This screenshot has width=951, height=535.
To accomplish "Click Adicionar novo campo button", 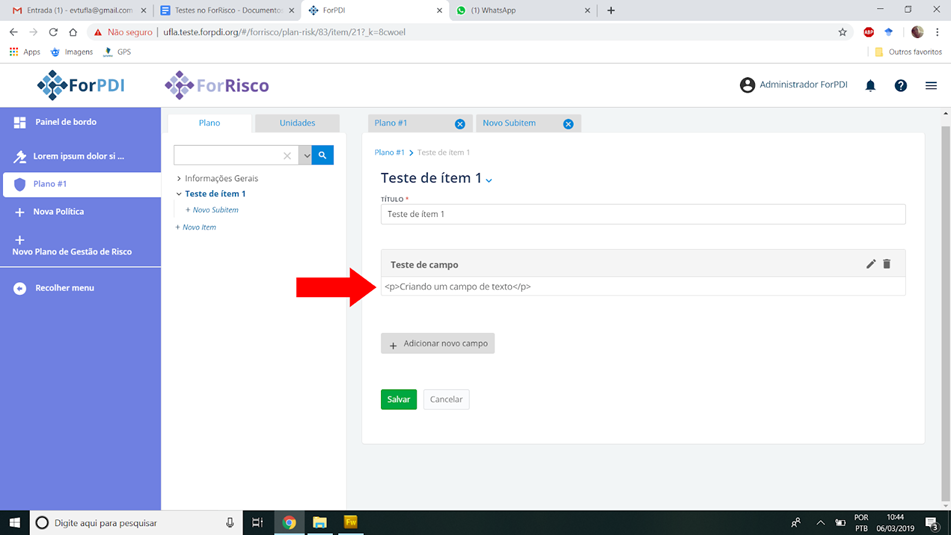I will pyautogui.click(x=437, y=343).
